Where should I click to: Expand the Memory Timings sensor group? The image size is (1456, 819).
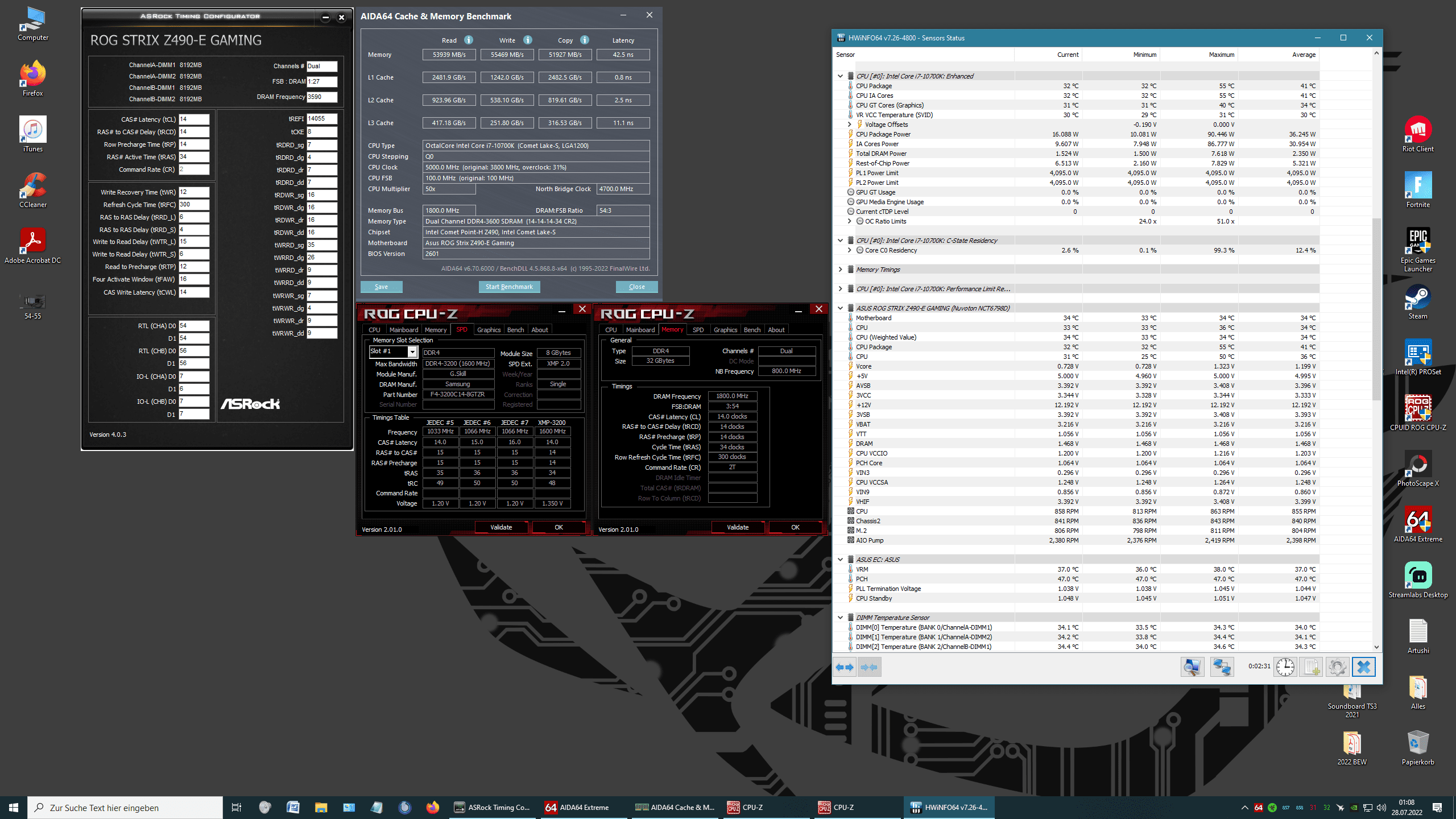(840, 270)
